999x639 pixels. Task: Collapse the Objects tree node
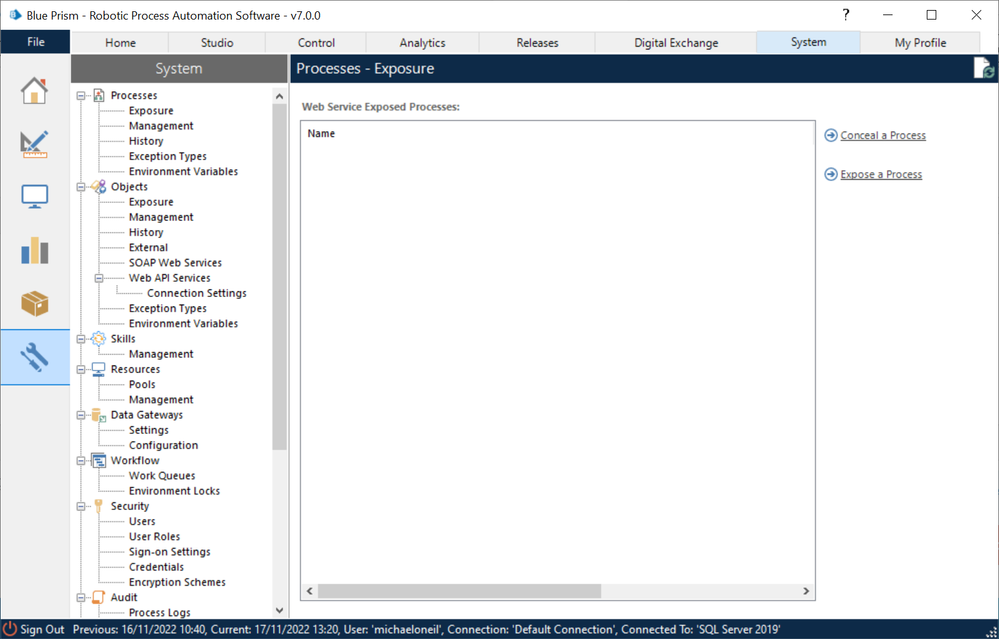(81, 187)
